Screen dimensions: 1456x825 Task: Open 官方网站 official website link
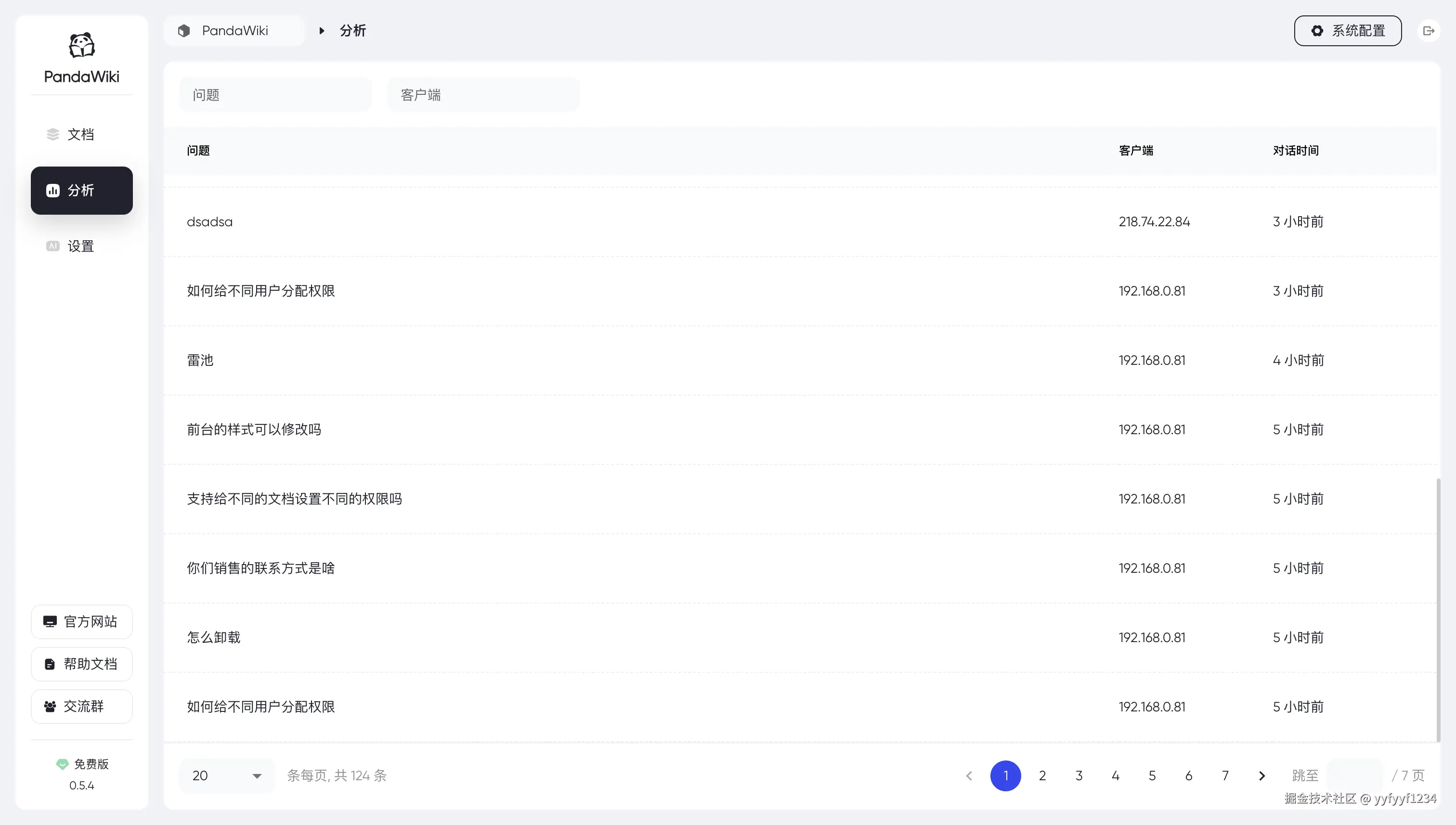pos(82,621)
